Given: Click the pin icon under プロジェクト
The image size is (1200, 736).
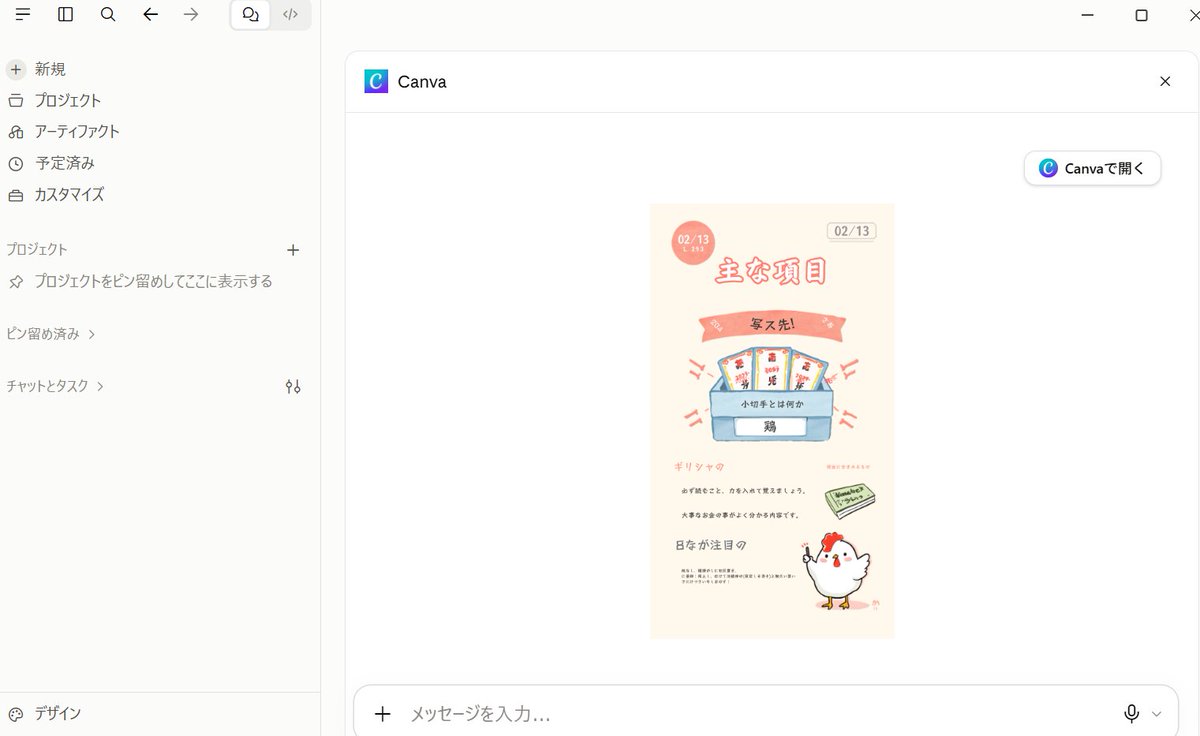Looking at the screenshot, I should tap(16, 282).
